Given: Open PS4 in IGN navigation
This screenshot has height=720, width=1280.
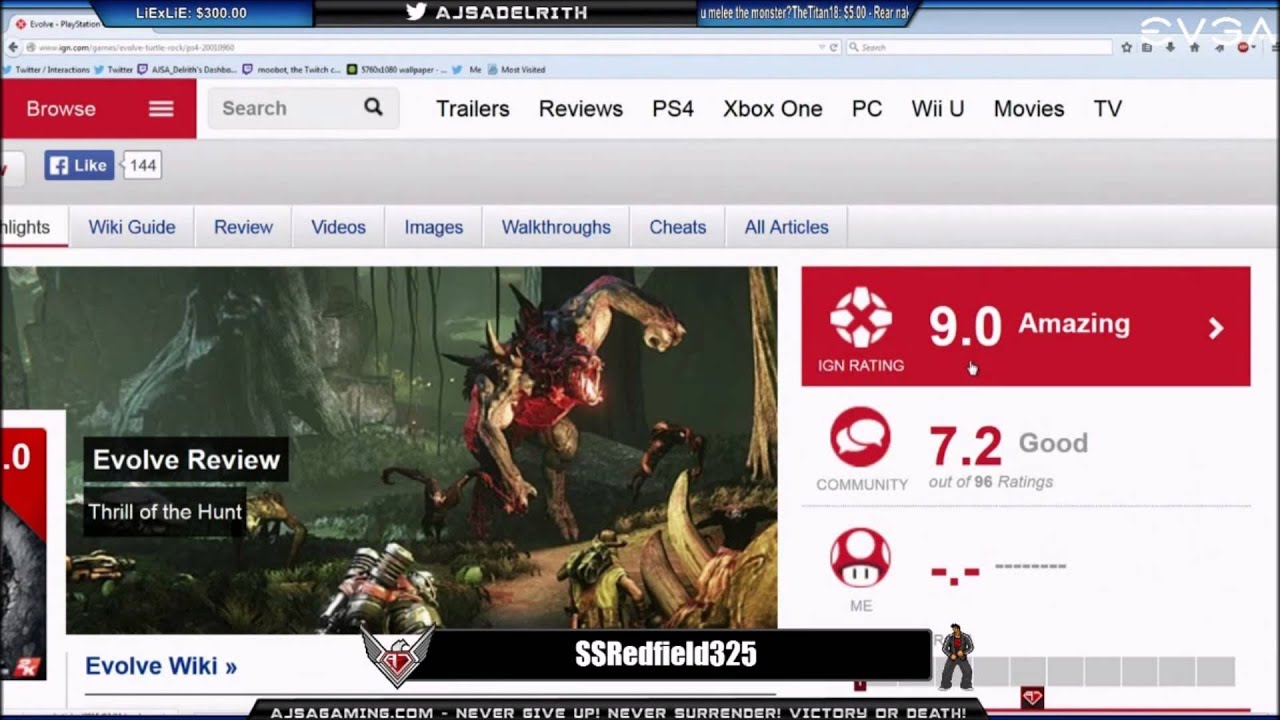Looking at the screenshot, I should 673,109.
